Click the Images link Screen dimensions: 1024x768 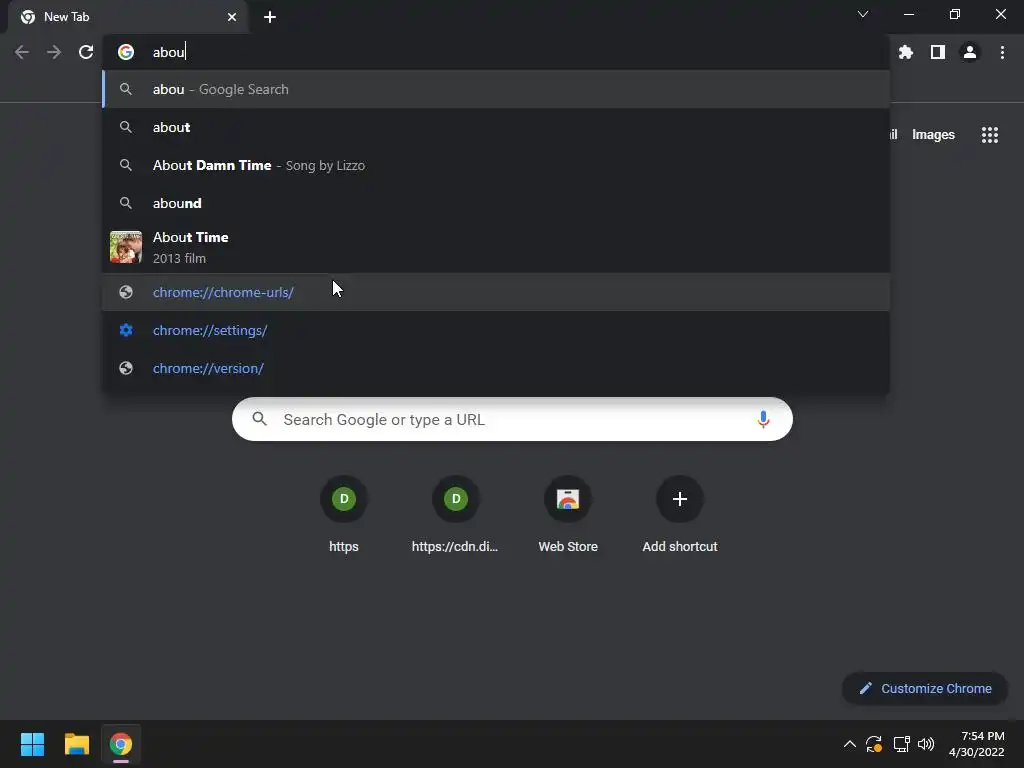point(933,135)
